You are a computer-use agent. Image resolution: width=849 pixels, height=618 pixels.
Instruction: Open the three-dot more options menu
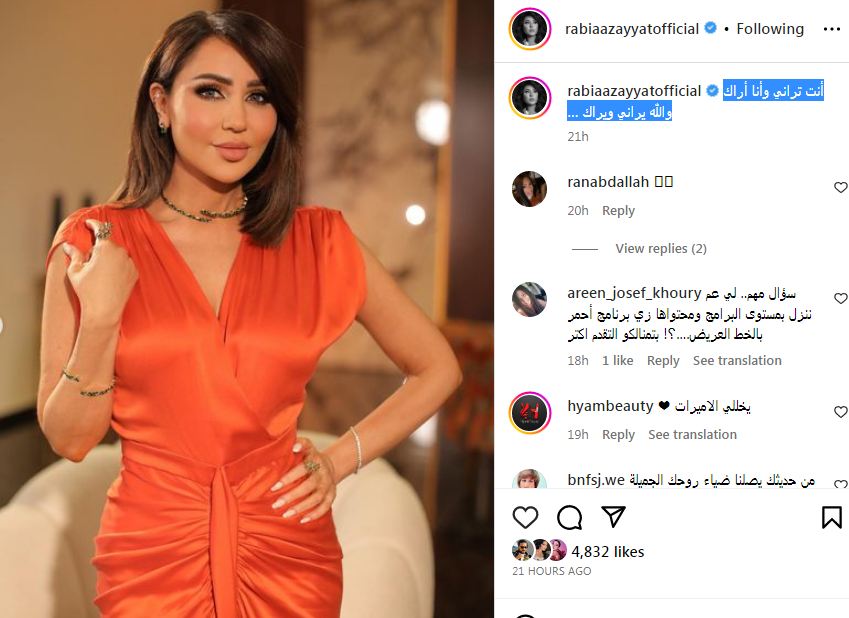(832, 29)
